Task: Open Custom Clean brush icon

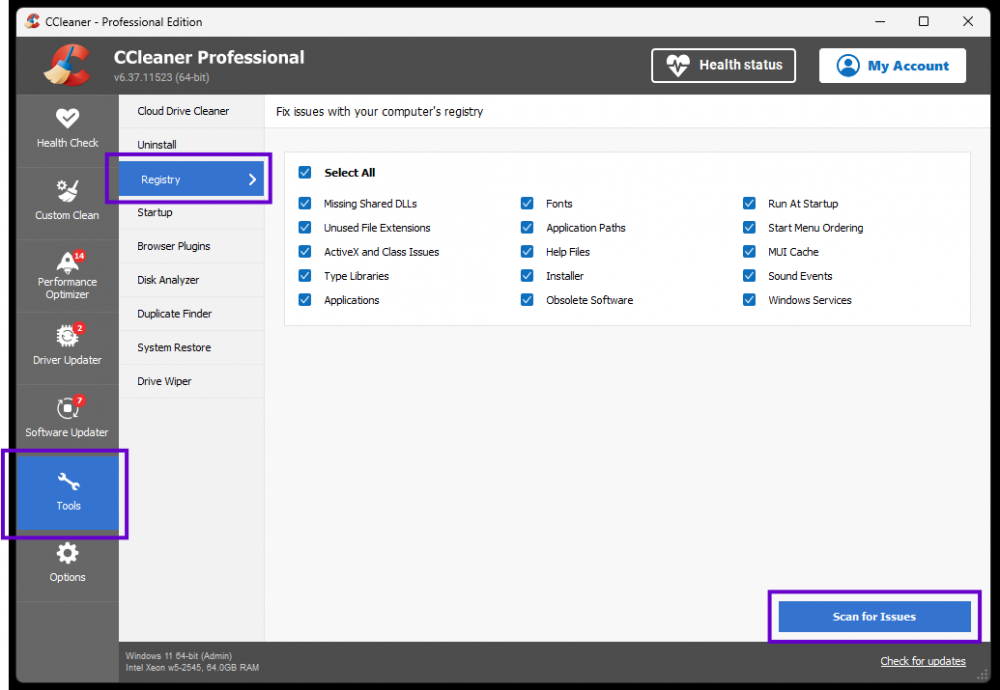Action: pyautogui.click(x=67, y=190)
